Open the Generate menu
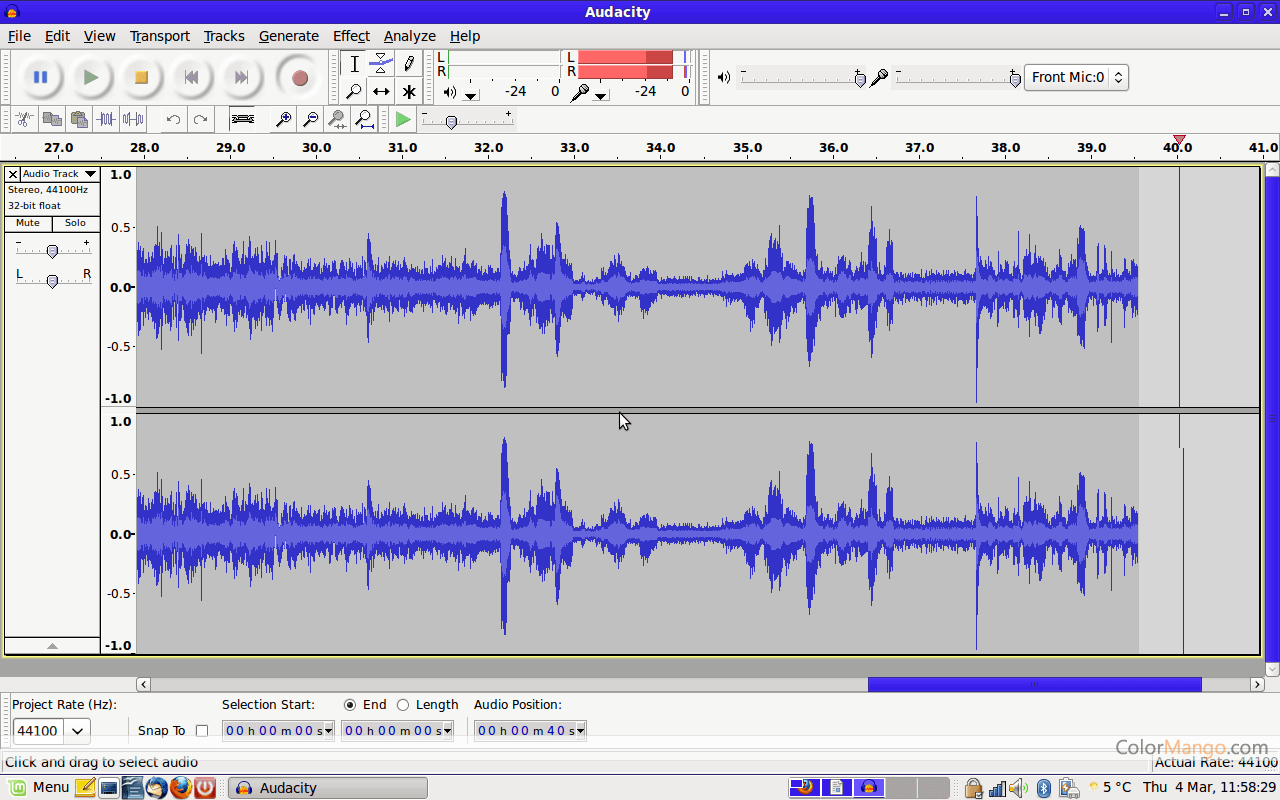The image size is (1280, 800). pyautogui.click(x=288, y=36)
